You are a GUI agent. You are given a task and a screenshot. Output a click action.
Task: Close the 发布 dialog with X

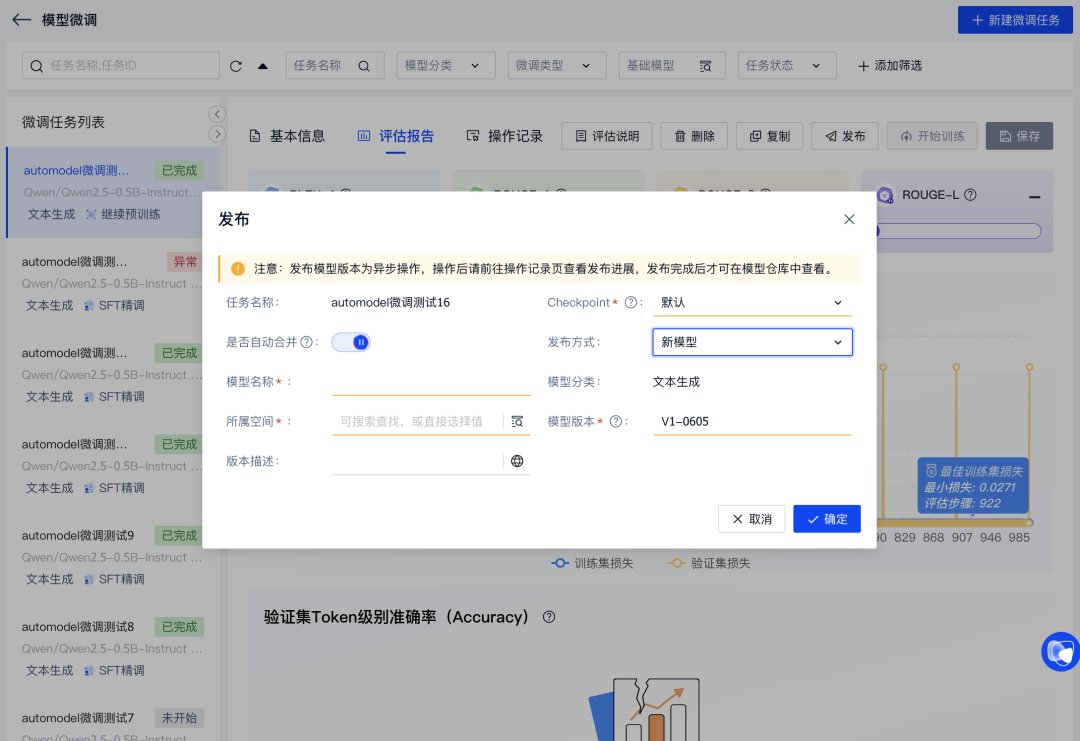click(x=849, y=219)
